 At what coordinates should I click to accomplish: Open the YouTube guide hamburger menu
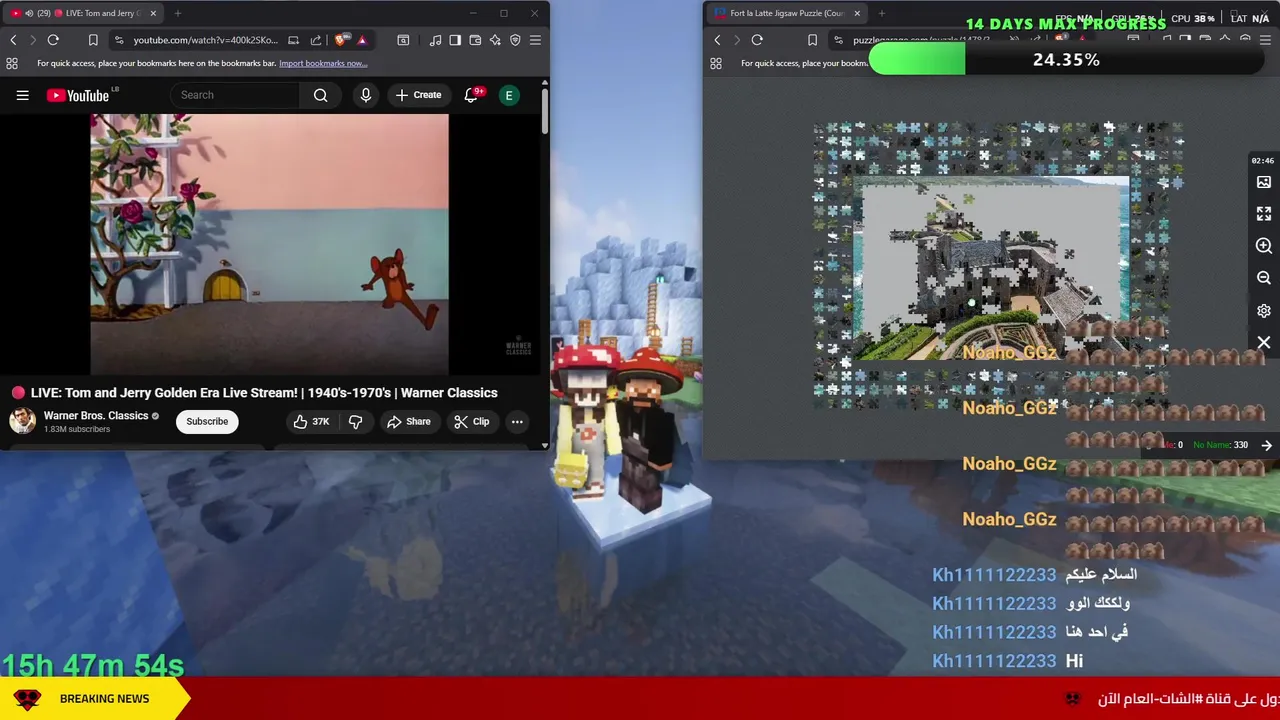pos(22,95)
